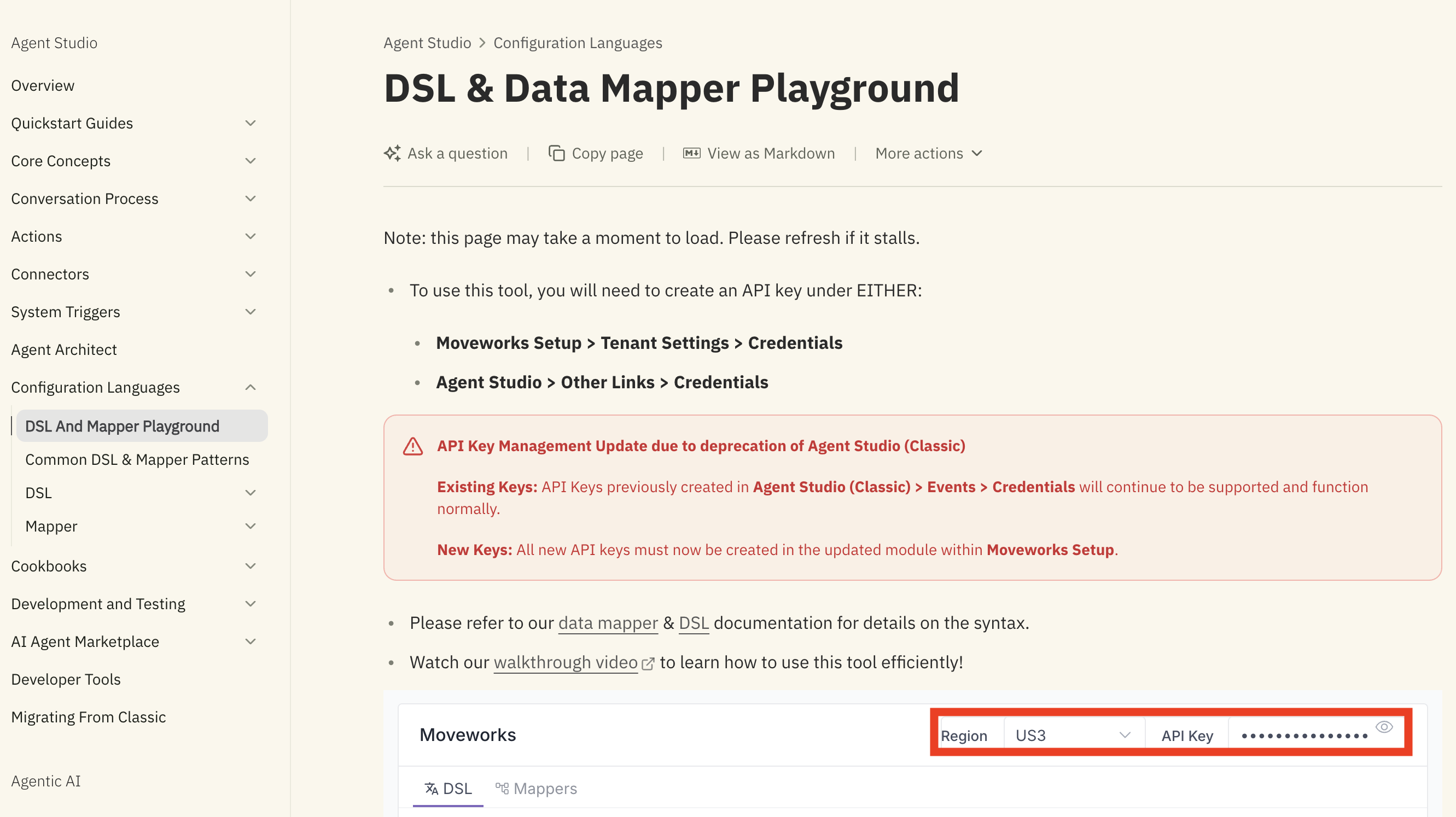Image resolution: width=1456 pixels, height=817 pixels.
Task: Click the Configuration Languages breadcrumb
Action: pyautogui.click(x=578, y=43)
